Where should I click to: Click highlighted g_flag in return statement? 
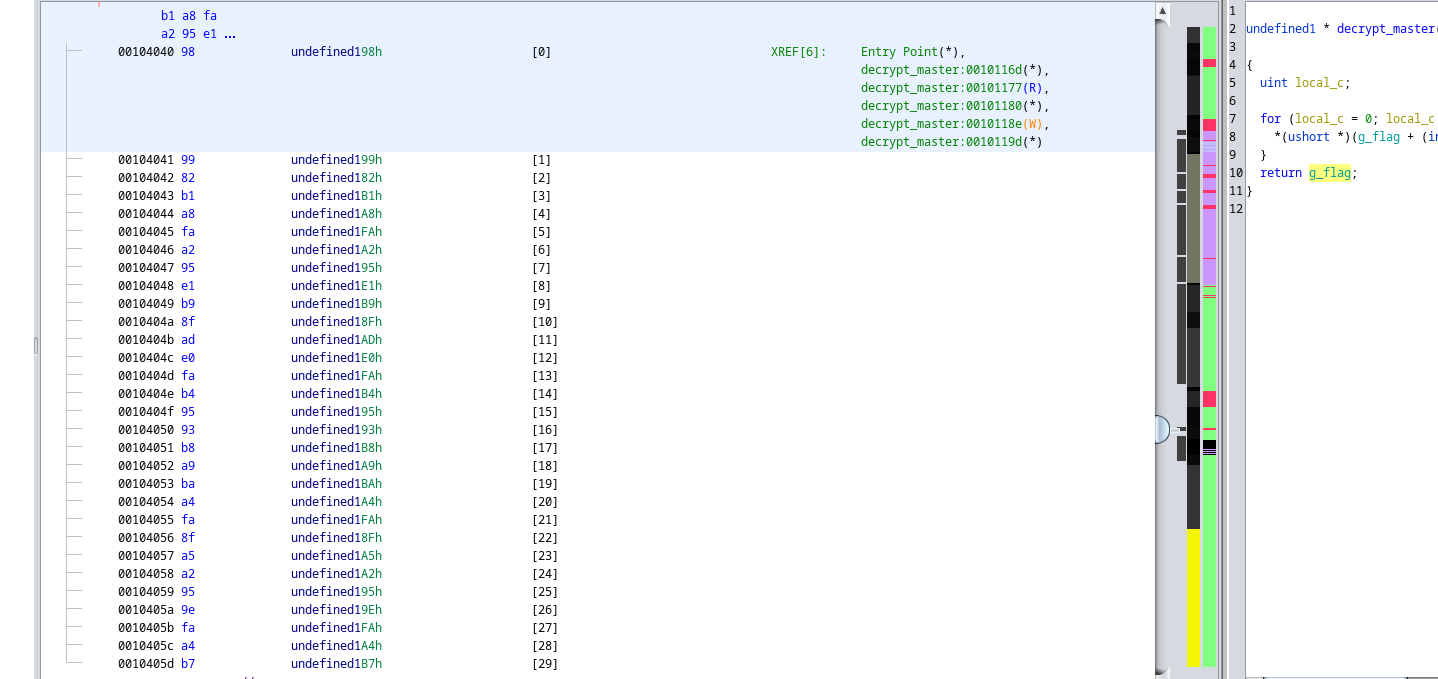(x=1329, y=173)
